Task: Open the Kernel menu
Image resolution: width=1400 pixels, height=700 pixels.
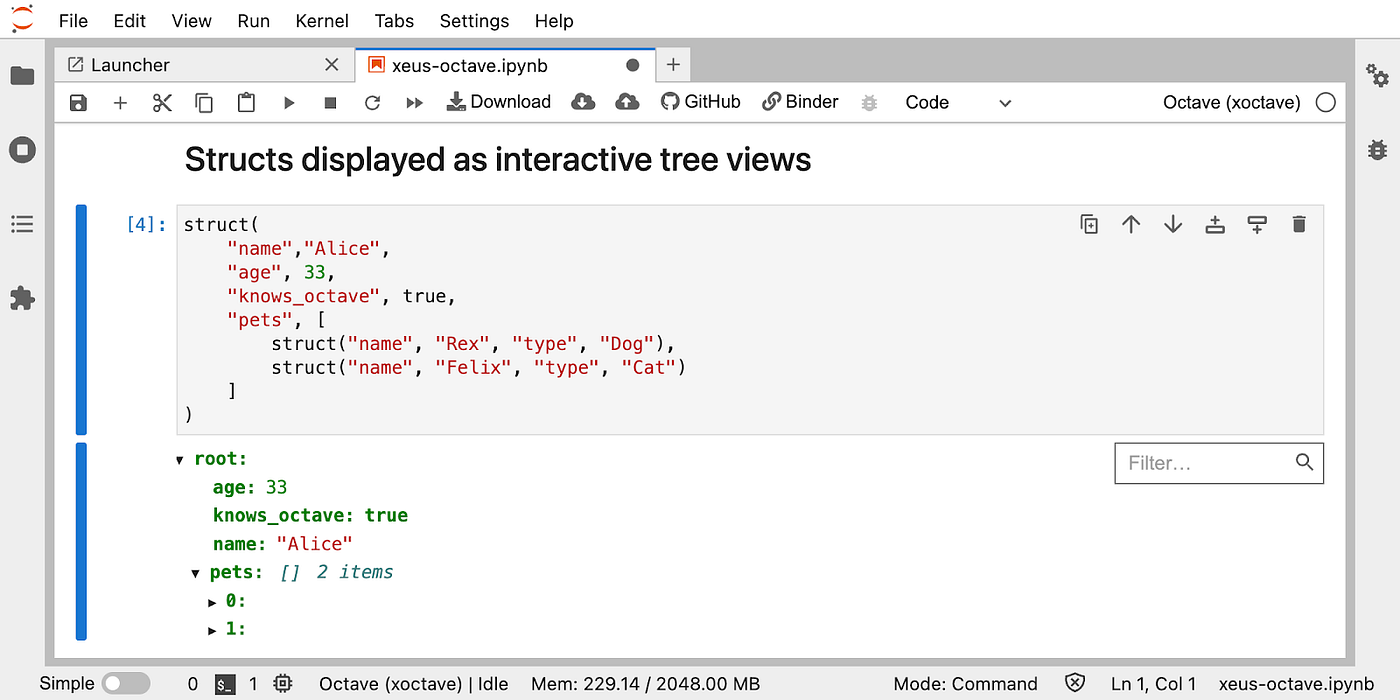Action: pos(322,21)
